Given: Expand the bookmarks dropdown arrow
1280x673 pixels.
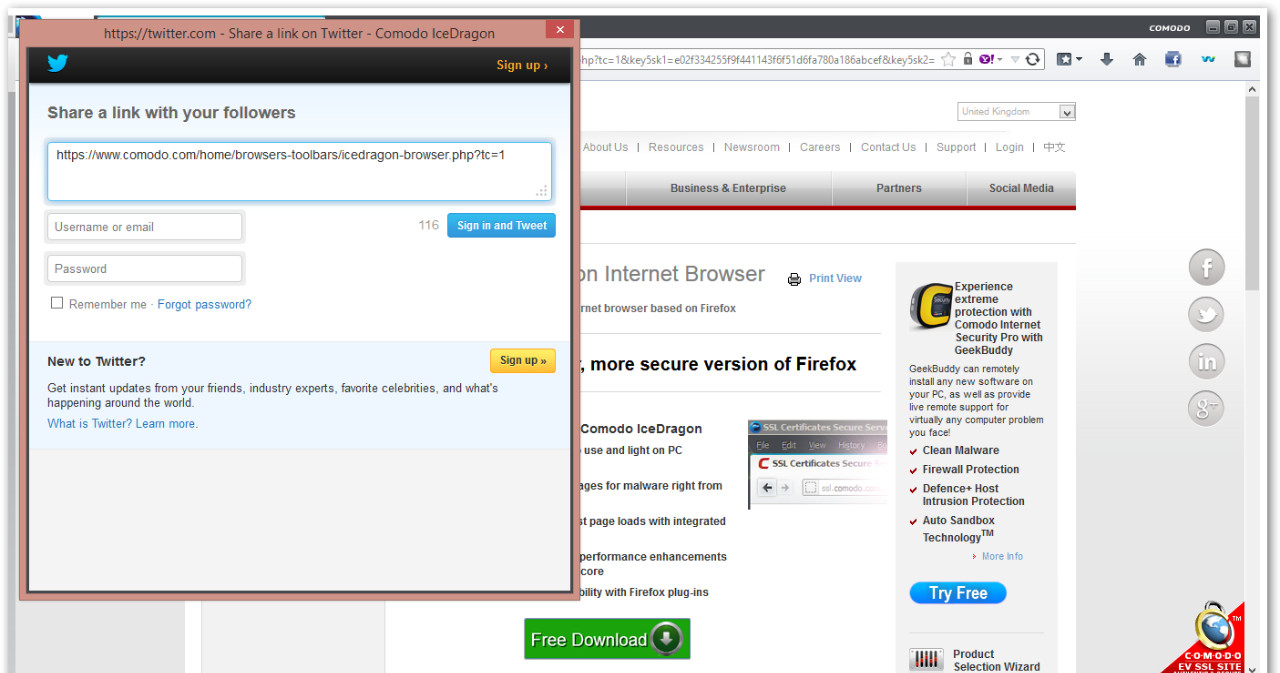Looking at the screenshot, I should tap(1078, 59).
